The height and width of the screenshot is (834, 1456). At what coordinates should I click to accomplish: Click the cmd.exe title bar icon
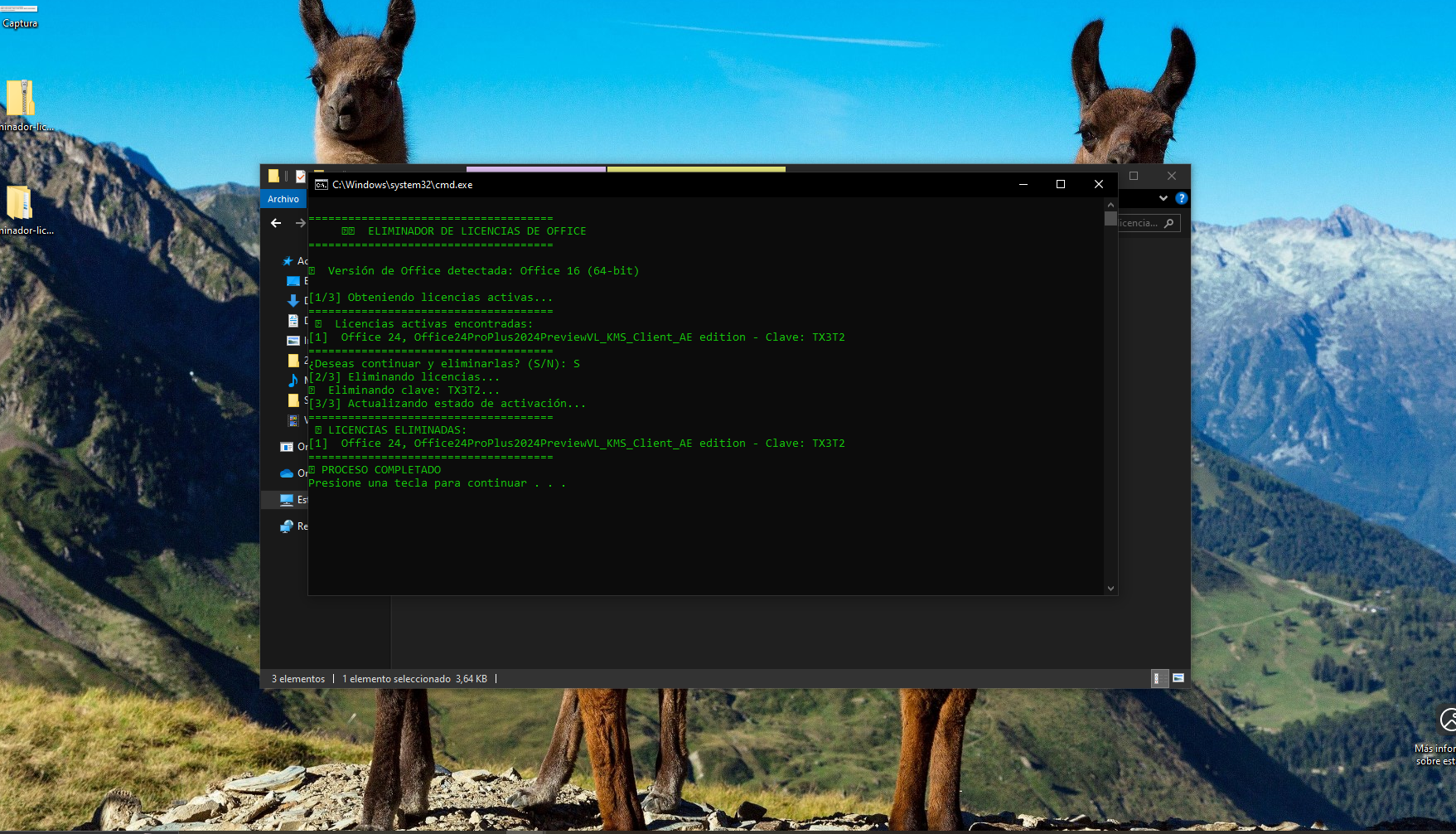[322, 185]
